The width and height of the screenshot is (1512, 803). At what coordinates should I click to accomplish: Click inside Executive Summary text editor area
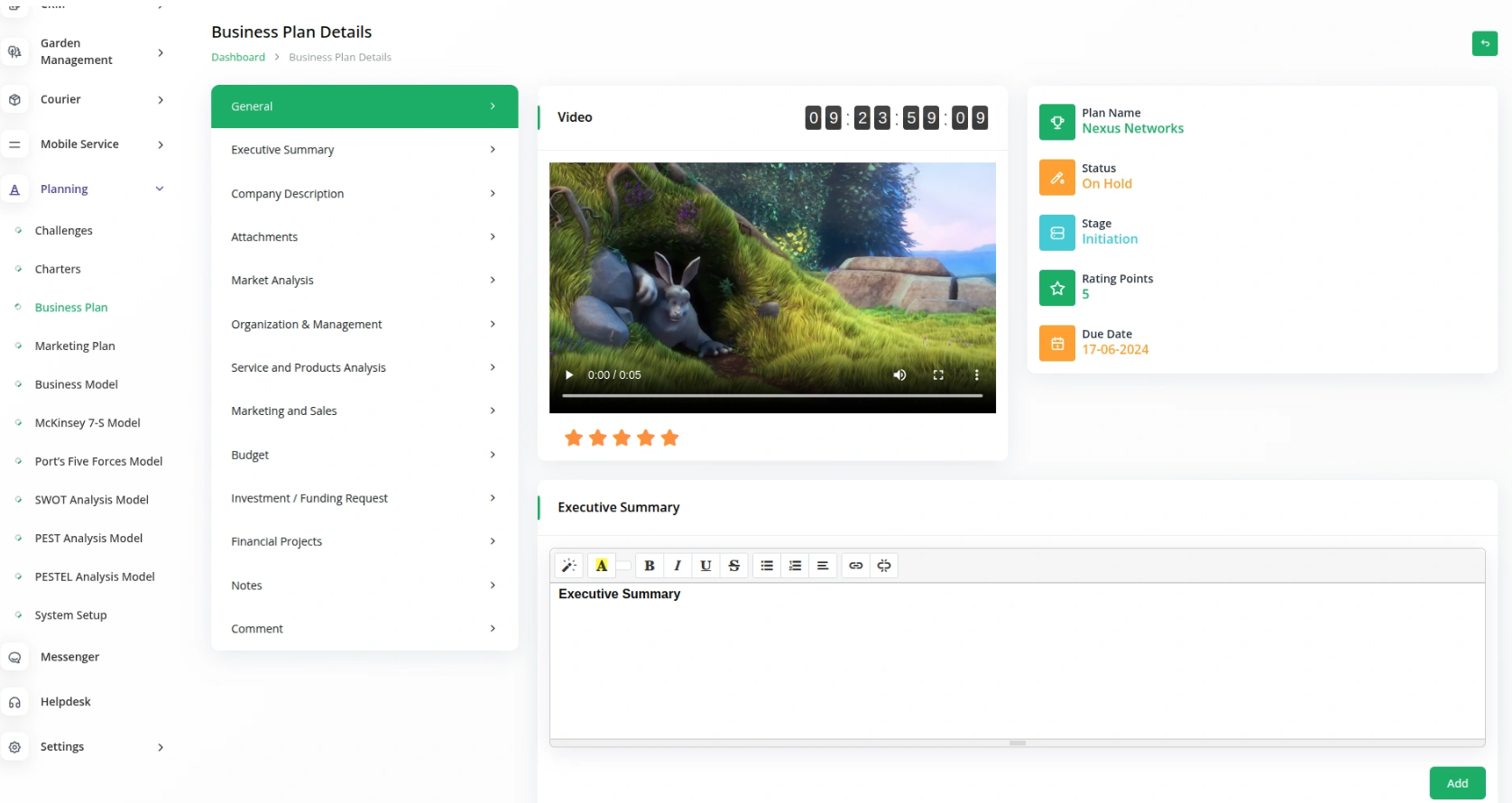(x=1017, y=660)
